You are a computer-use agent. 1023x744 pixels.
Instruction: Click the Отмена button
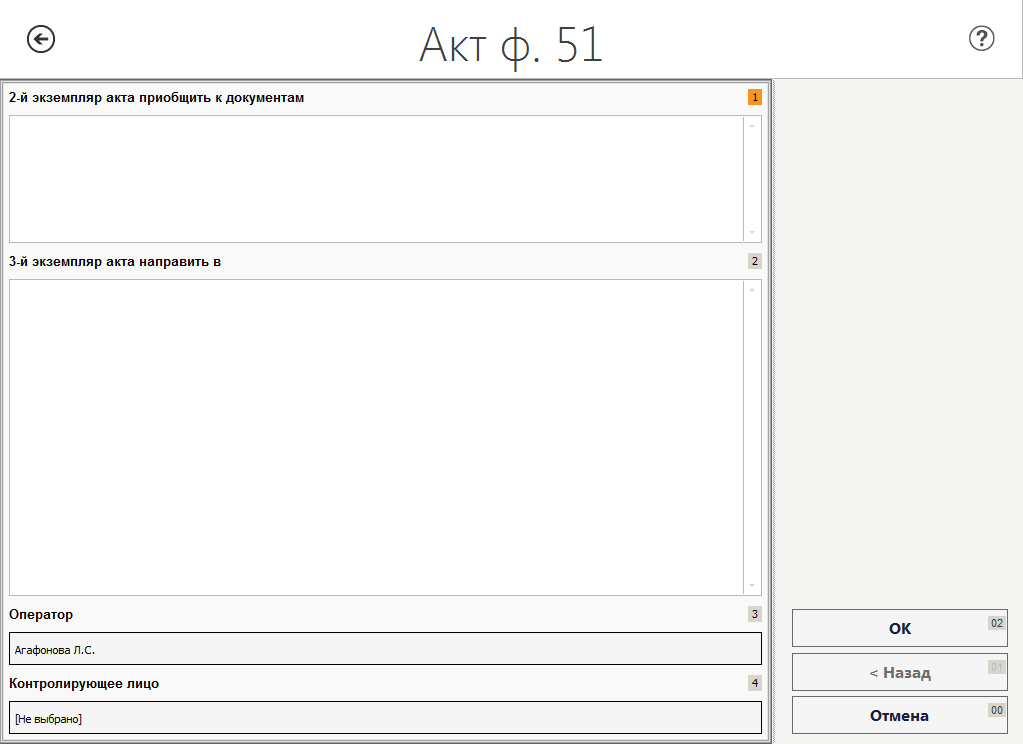[899, 715]
